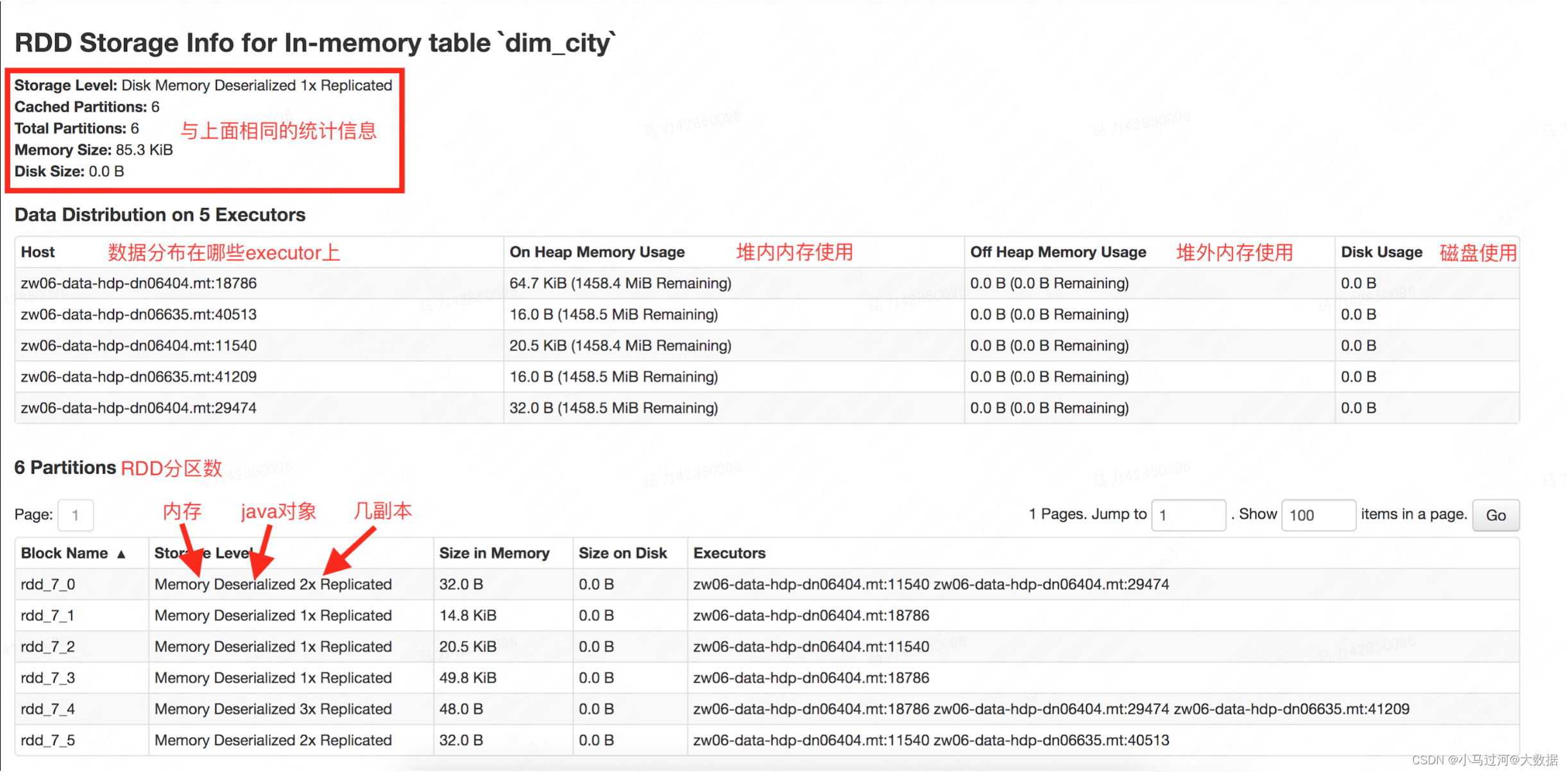Click the Executors column header
This screenshot has width=1568, height=772.
[x=729, y=553]
